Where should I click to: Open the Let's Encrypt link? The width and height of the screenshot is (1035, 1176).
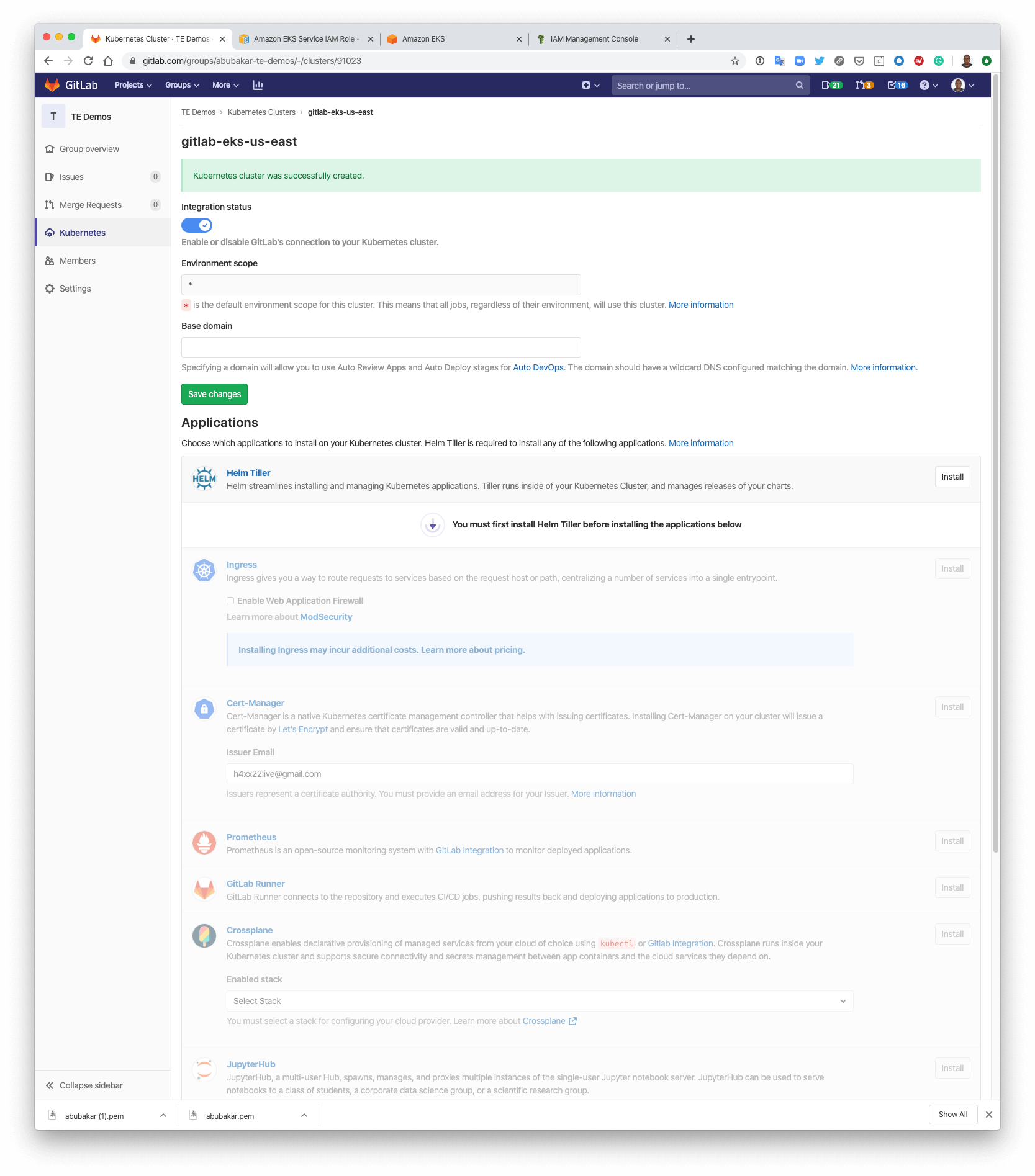pos(303,729)
